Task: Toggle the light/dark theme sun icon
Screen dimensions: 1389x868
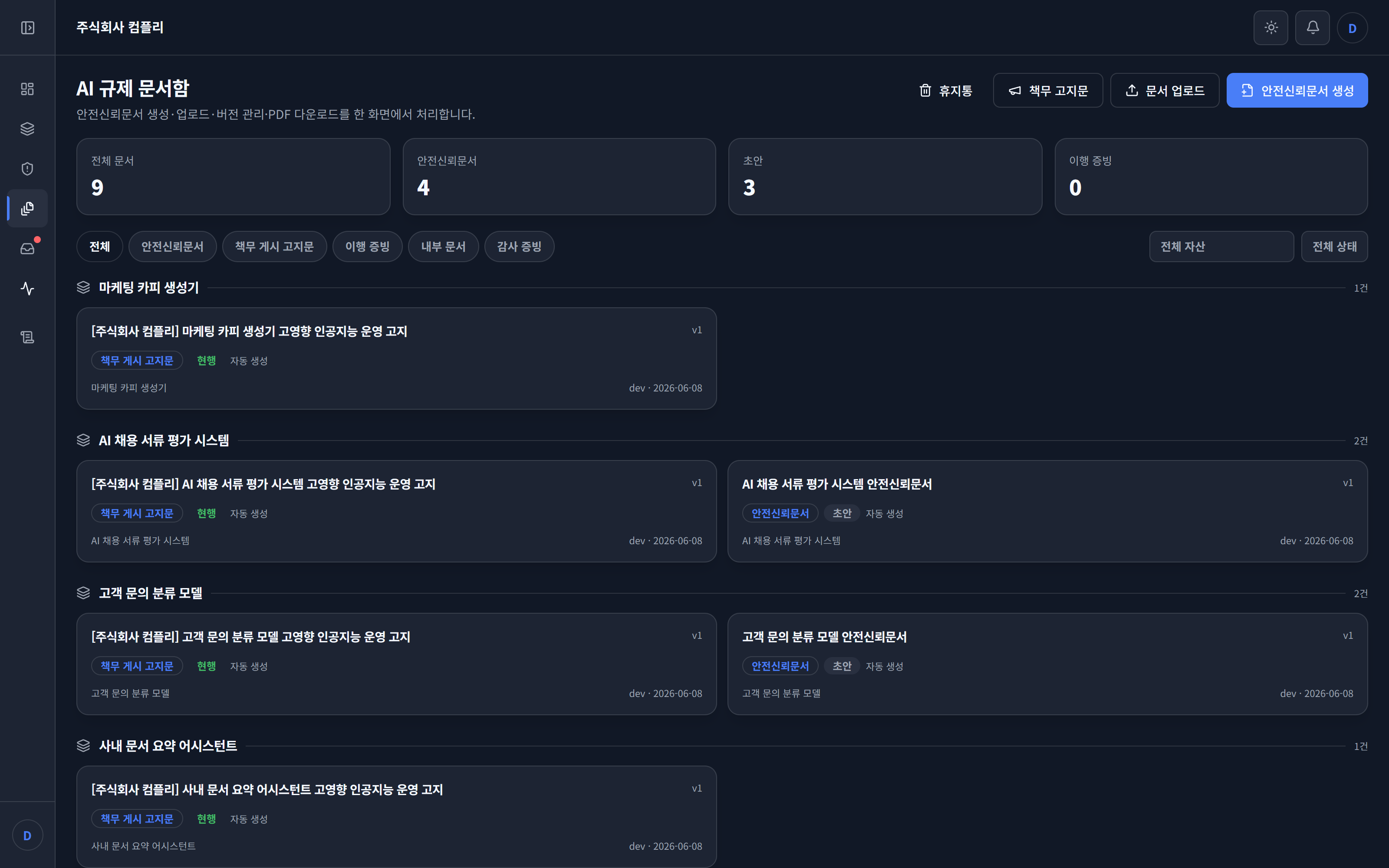Action: [1271, 27]
